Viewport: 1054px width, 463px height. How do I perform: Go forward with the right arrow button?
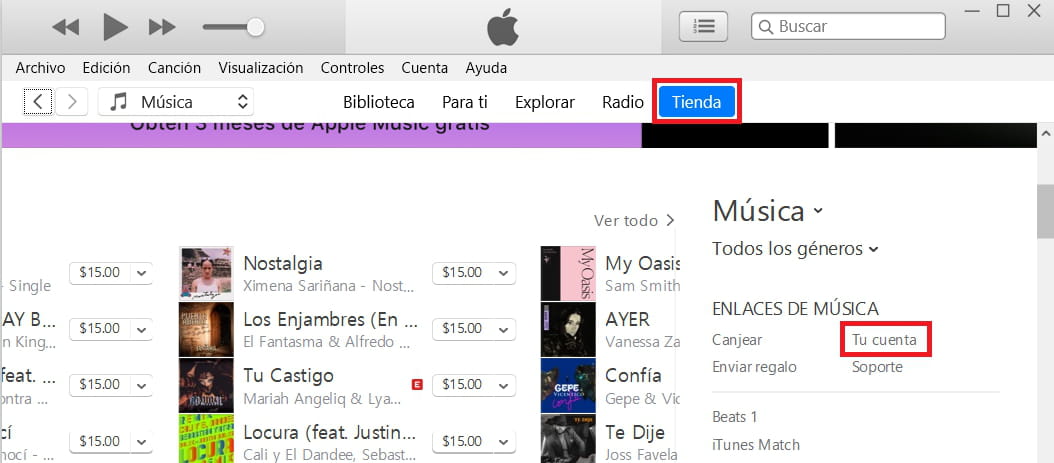click(71, 101)
